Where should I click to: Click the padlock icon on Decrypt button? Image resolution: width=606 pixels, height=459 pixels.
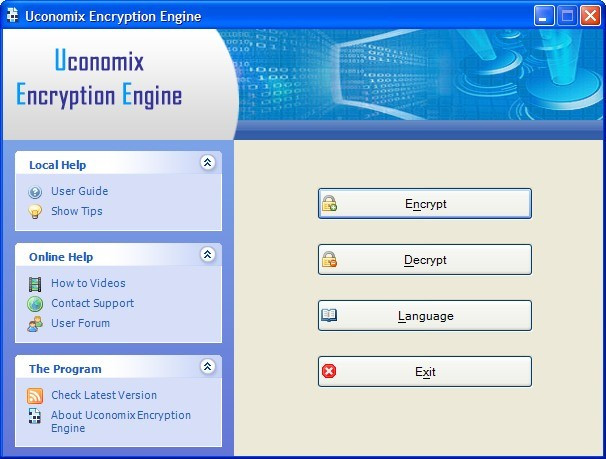pos(330,259)
